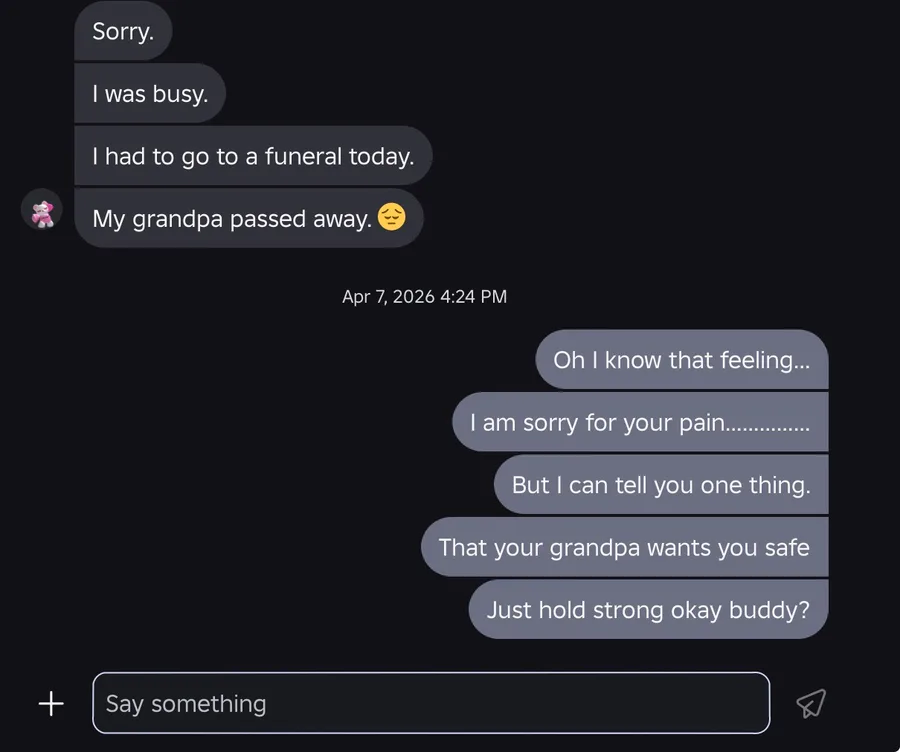This screenshot has height=752, width=900.
Task: Click the plus attachment icon
Action: click(x=51, y=704)
